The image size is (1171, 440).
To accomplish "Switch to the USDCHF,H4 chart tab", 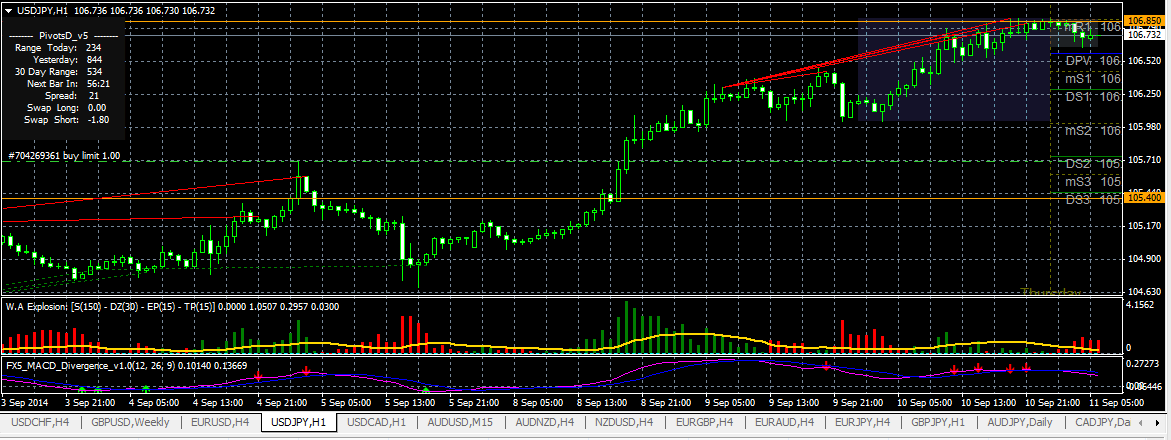I will 40,422.
